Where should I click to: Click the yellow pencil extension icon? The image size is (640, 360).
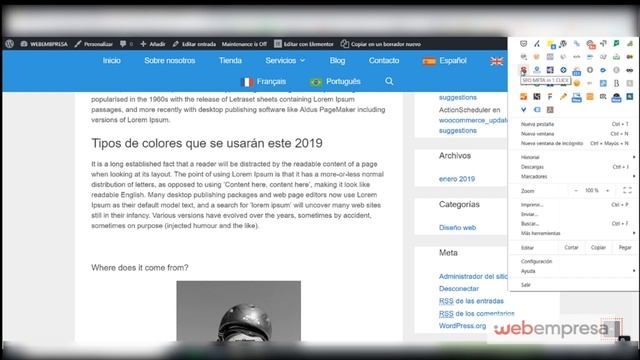(x=563, y=96)
